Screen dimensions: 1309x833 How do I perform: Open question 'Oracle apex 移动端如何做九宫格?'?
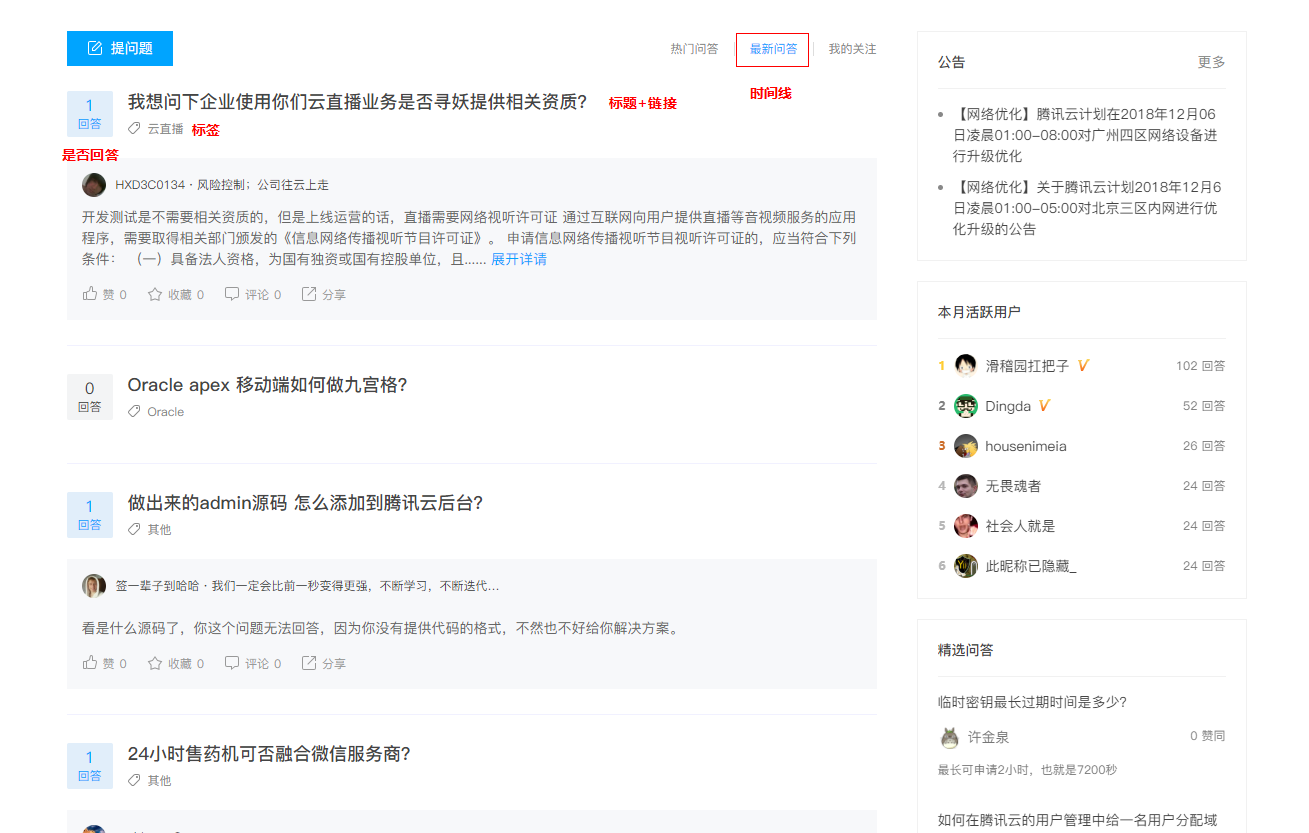pos(267,385)
